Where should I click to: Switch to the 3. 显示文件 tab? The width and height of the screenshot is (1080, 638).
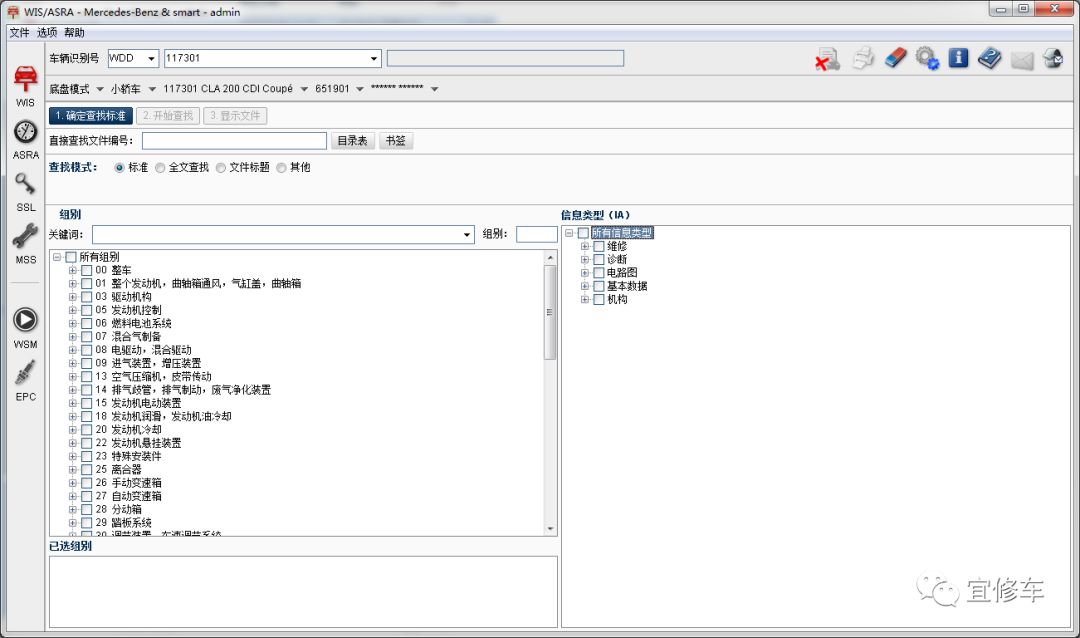[235, 116]
